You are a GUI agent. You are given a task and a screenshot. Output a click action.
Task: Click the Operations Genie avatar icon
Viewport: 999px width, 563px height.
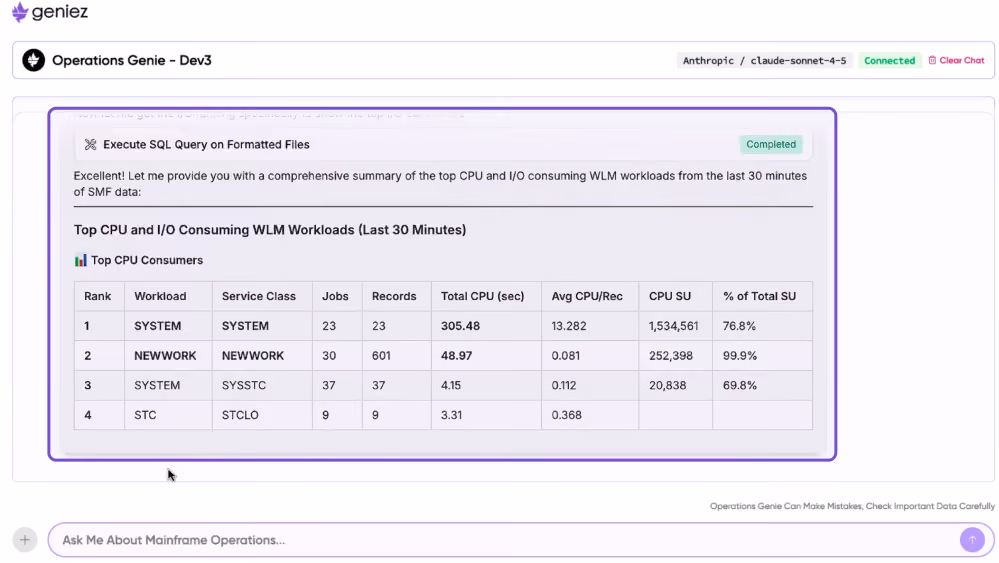(34, 61)
